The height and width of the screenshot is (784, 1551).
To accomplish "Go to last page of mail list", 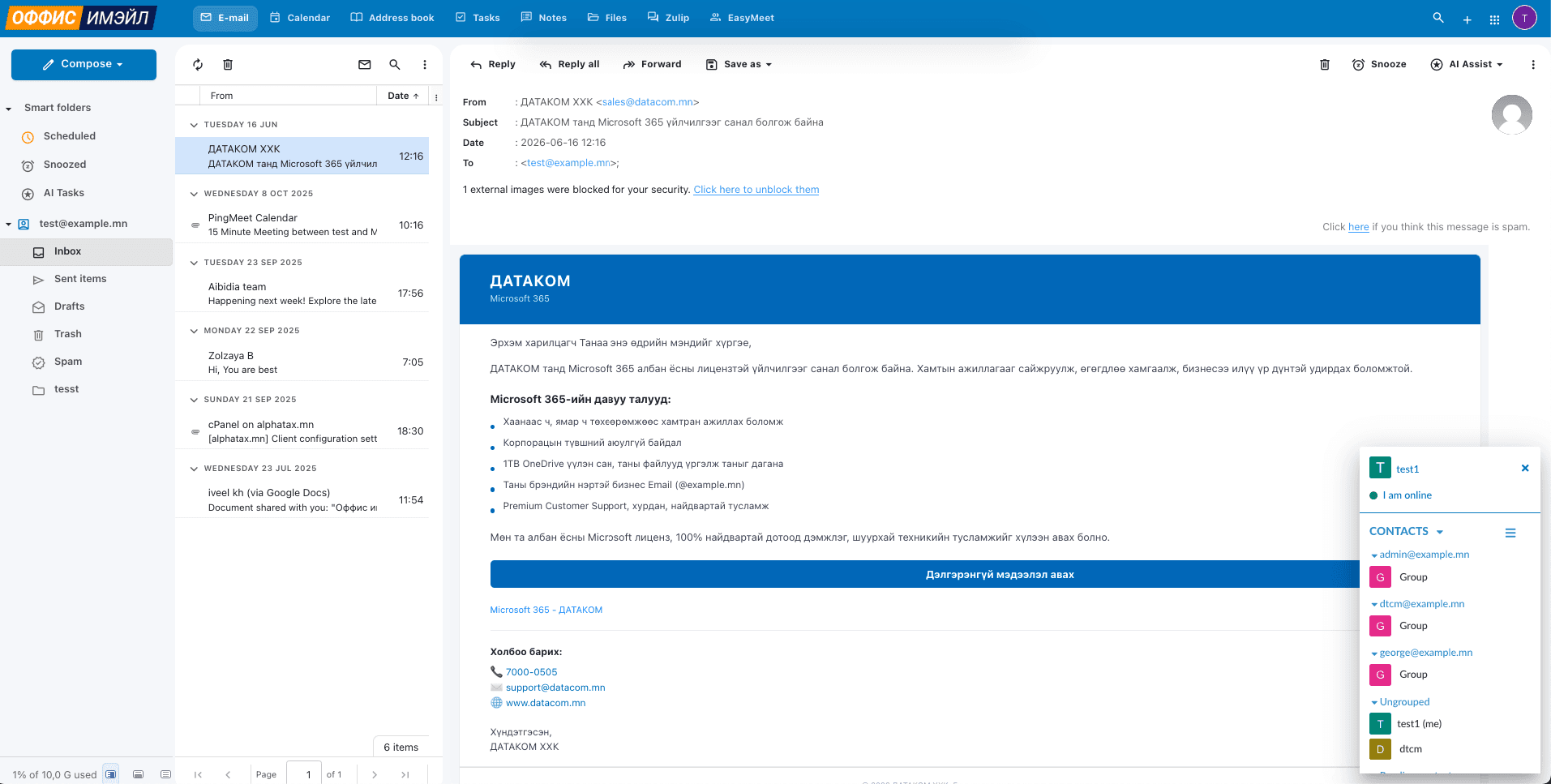I will 405,774.
